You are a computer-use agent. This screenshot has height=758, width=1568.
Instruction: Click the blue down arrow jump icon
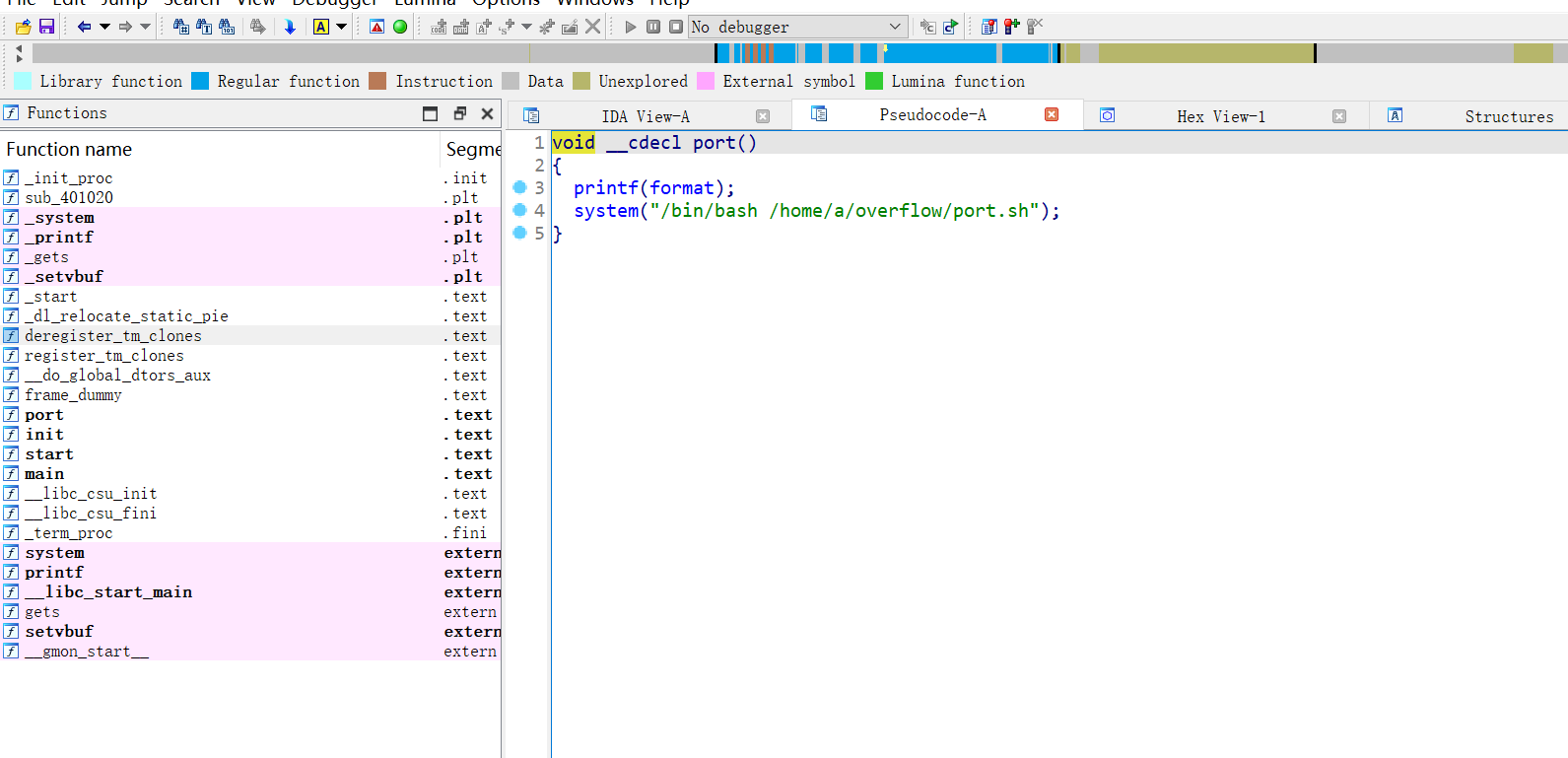(x=290, y=27)
